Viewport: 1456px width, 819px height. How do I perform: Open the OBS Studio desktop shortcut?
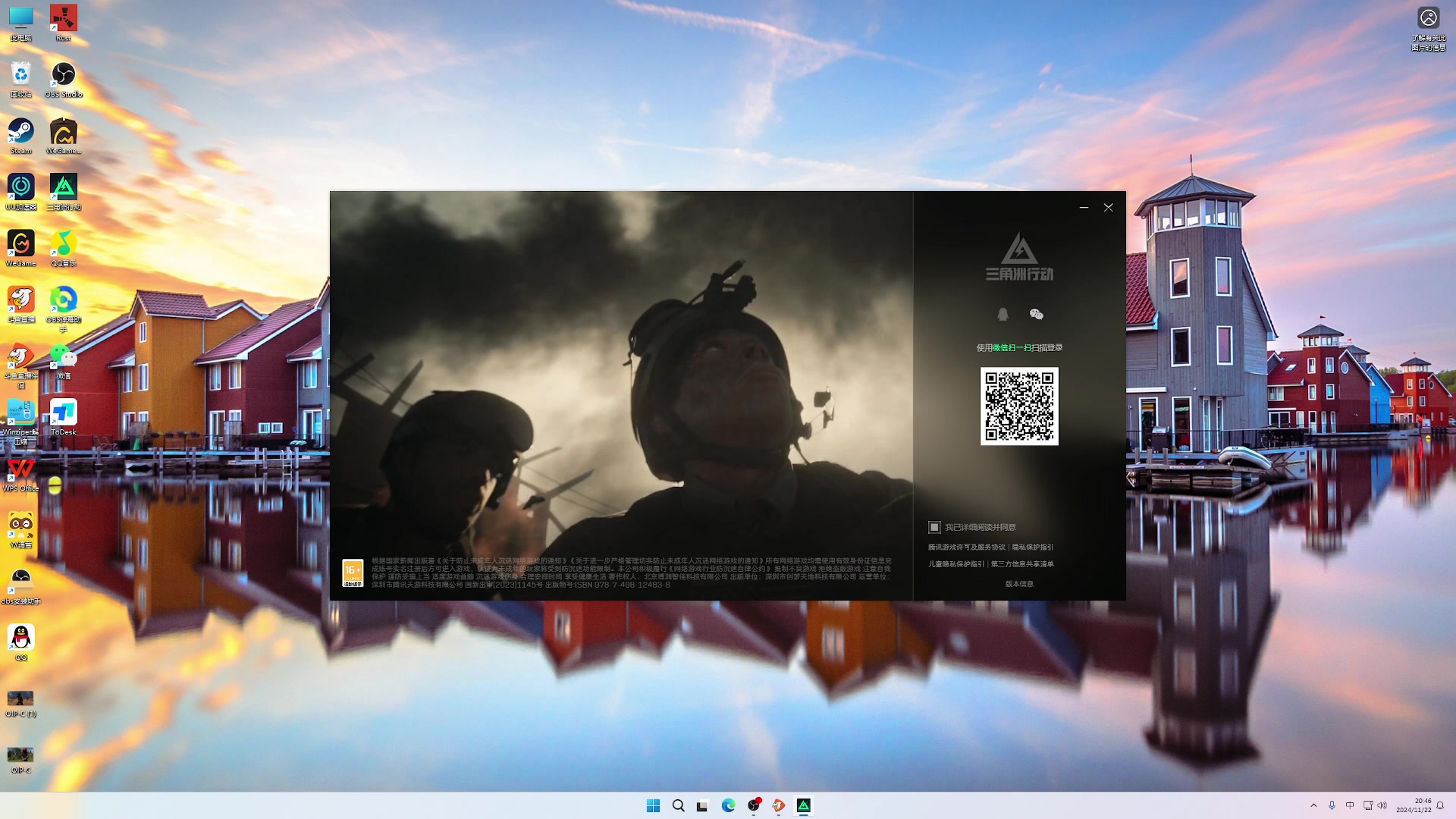64,80
